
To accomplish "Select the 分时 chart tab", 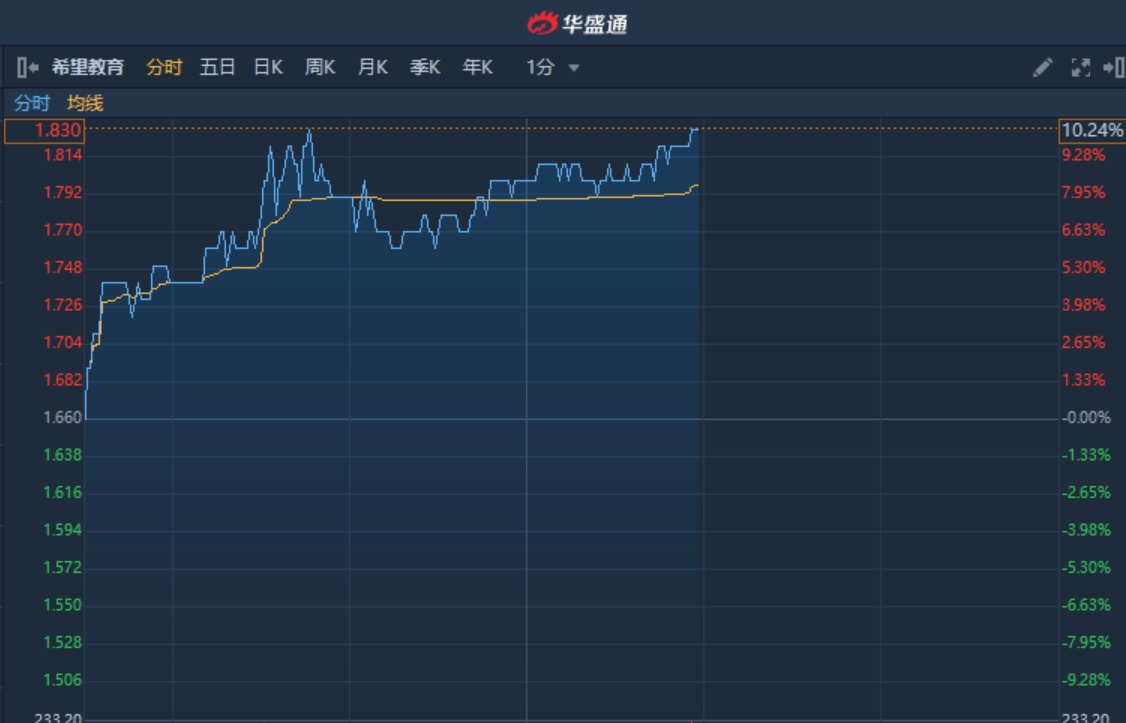I will coord(164,68).
